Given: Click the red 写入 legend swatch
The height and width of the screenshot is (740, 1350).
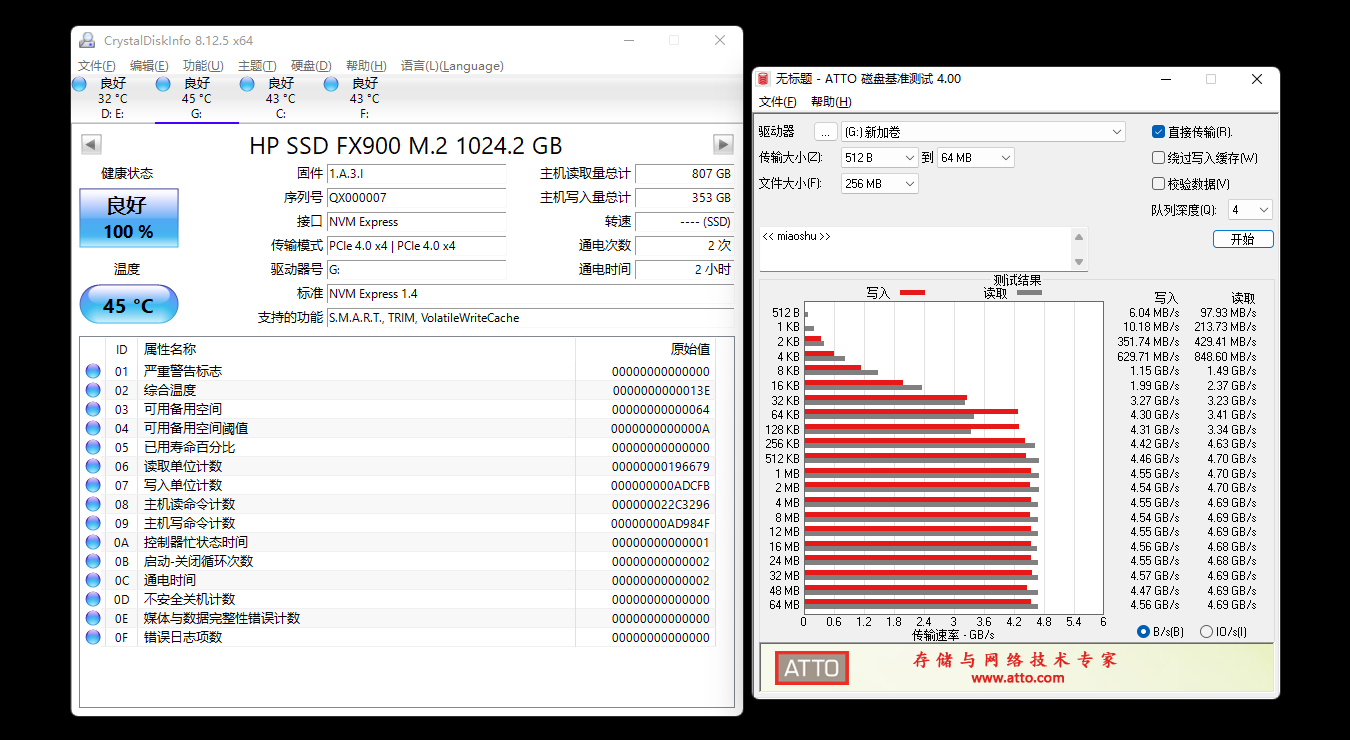Looking at the screenshot, I should pyautogui.click(x=912, y=293).
